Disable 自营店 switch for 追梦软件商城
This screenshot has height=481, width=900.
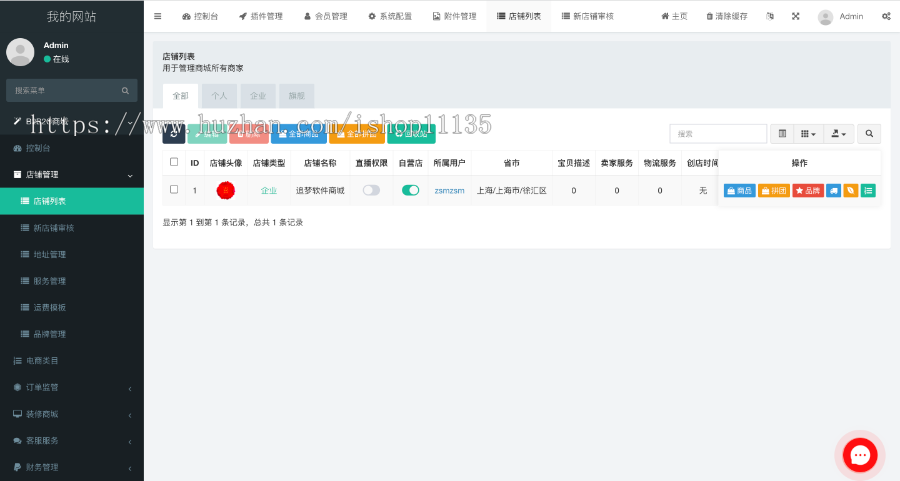(410, 191)
